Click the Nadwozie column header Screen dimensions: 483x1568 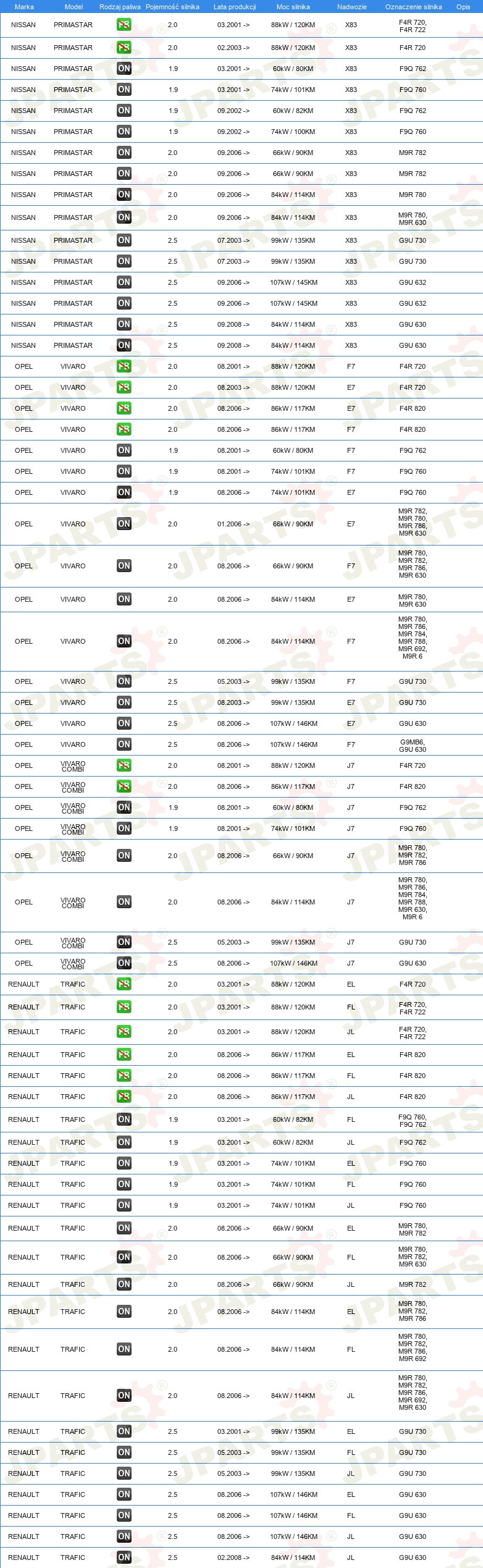click(x=352, y=7)
